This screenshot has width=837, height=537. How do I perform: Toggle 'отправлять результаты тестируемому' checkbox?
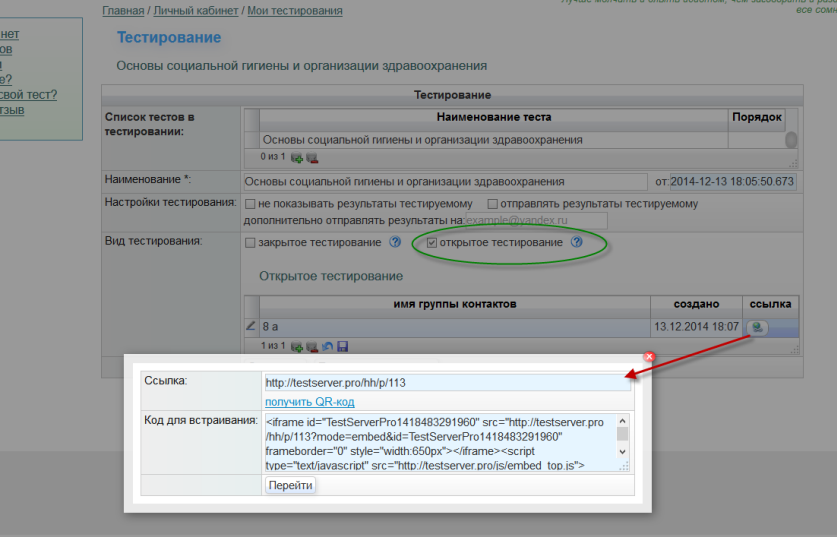click(x=493, y=204)
